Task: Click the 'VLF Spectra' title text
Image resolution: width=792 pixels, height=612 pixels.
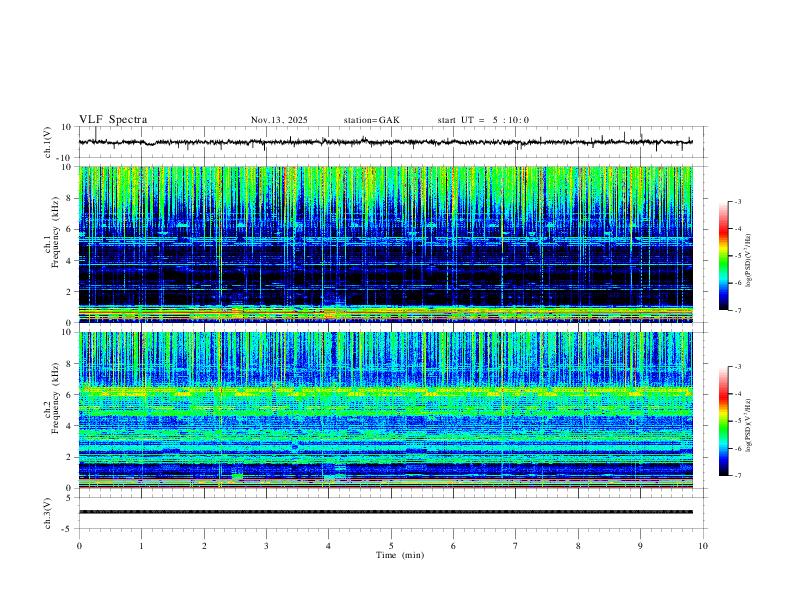Action: click(x=113, y=120)
